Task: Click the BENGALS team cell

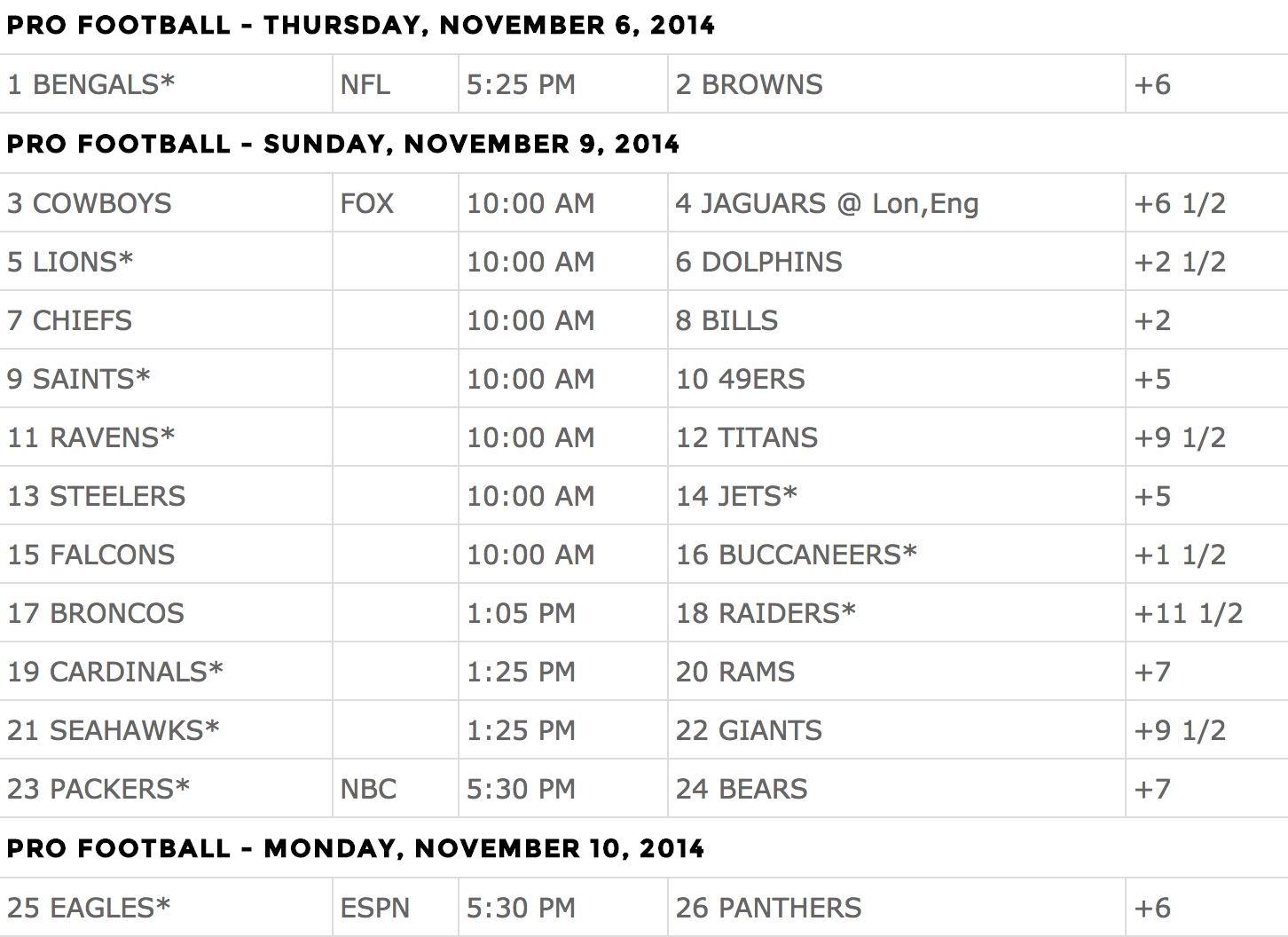Action: (x=91, y=84)
